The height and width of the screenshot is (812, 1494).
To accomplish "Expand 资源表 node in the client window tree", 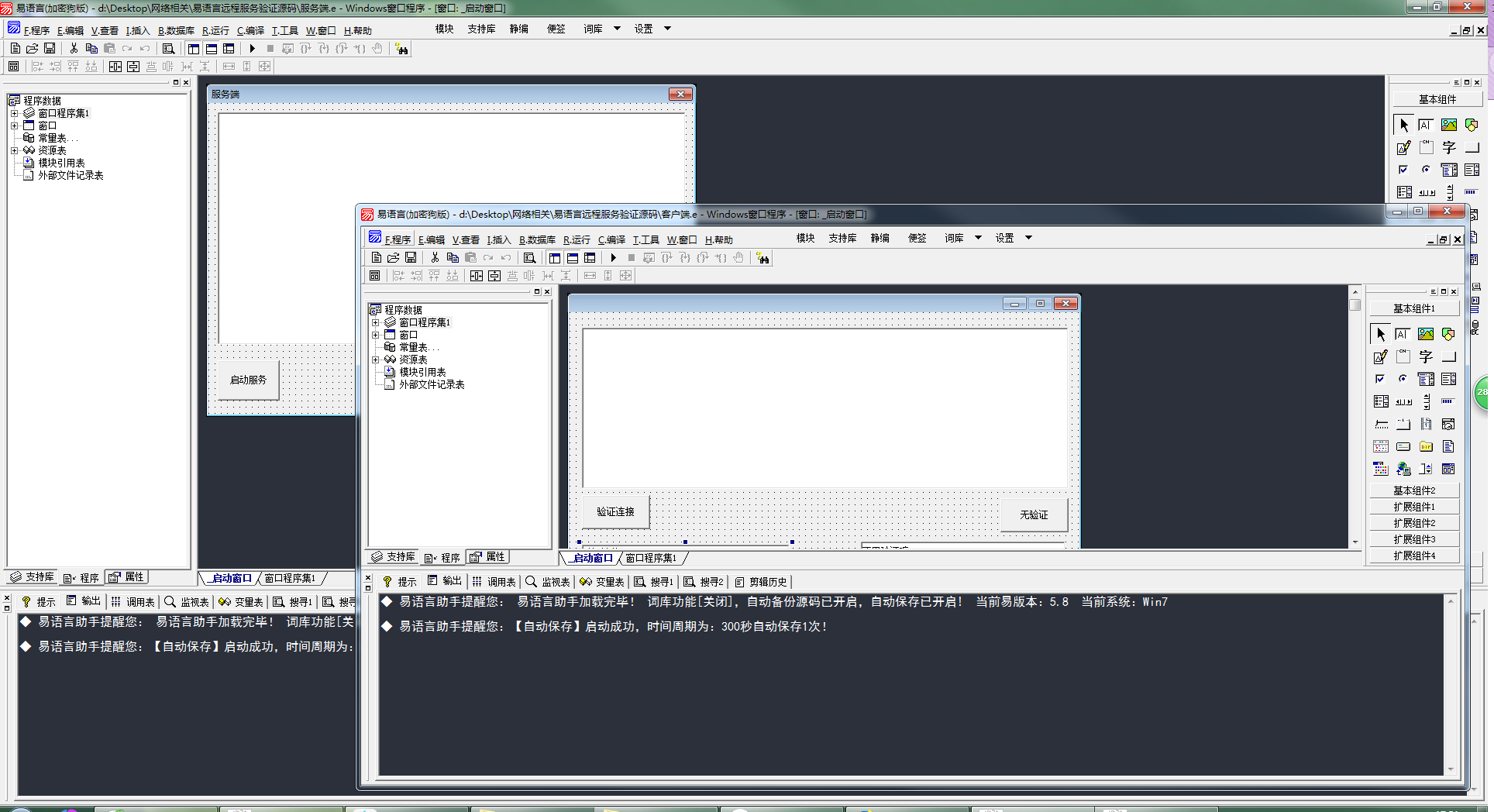I will click(x=376, y=360).
